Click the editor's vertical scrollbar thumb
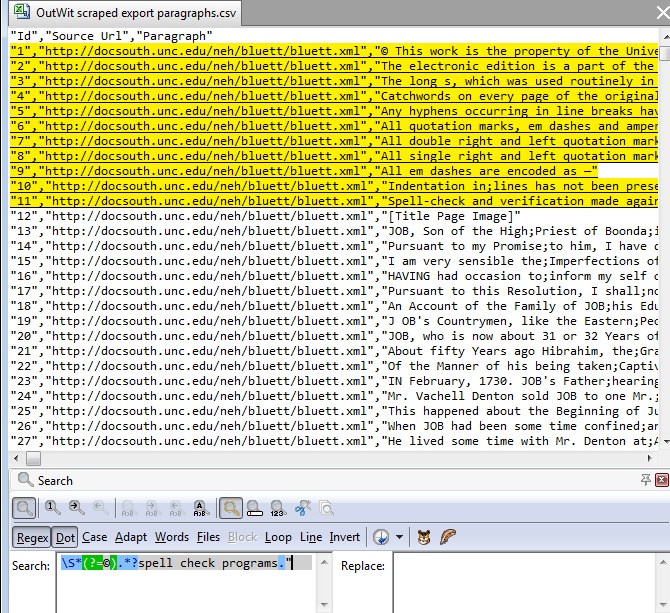The image size is (670, 613). 665,53
